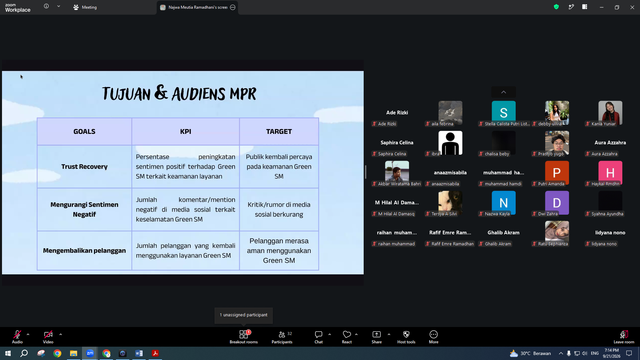This screenshot has height=360, width=640.
Task: Click the tools icon next to green shield
Action: tap(571, 7)
